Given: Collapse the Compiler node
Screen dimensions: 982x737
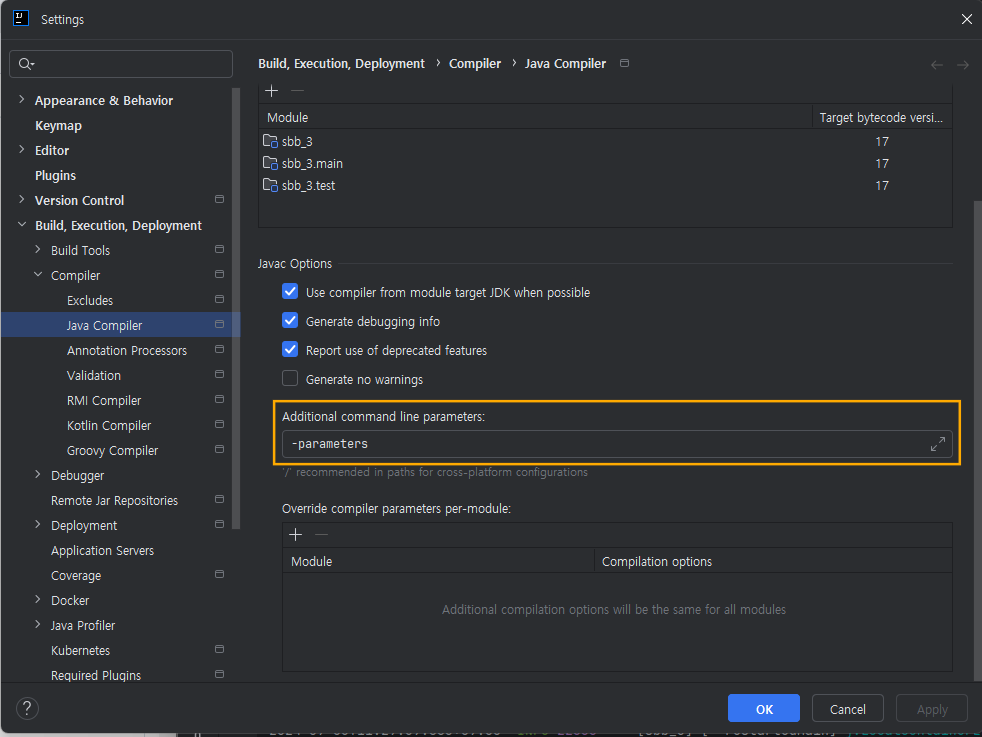Looking at the screenshot, I should pyautogui.click(x=38, y=274).
